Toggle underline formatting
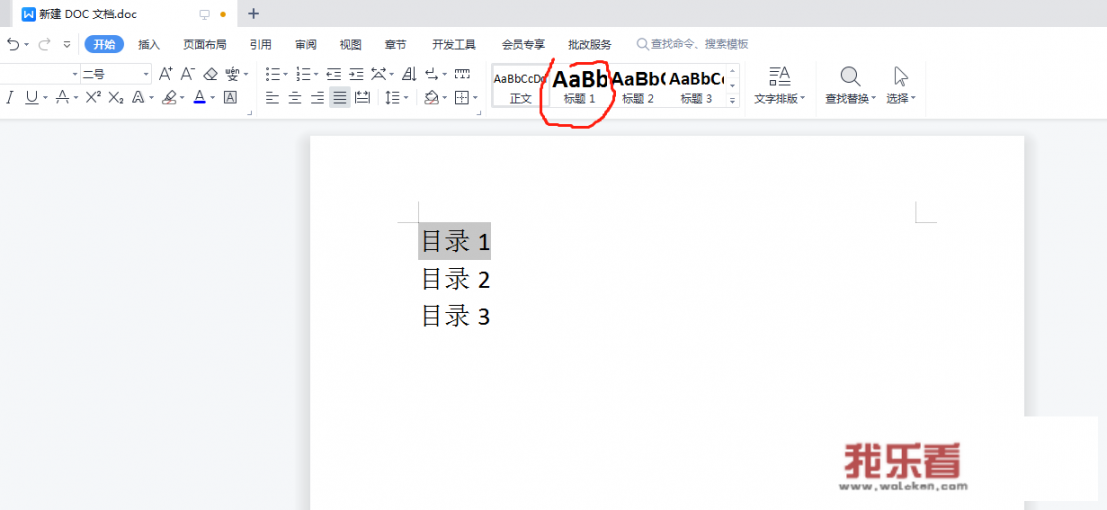This screenshot has width=1107, height=510. (x=32, y=97)
